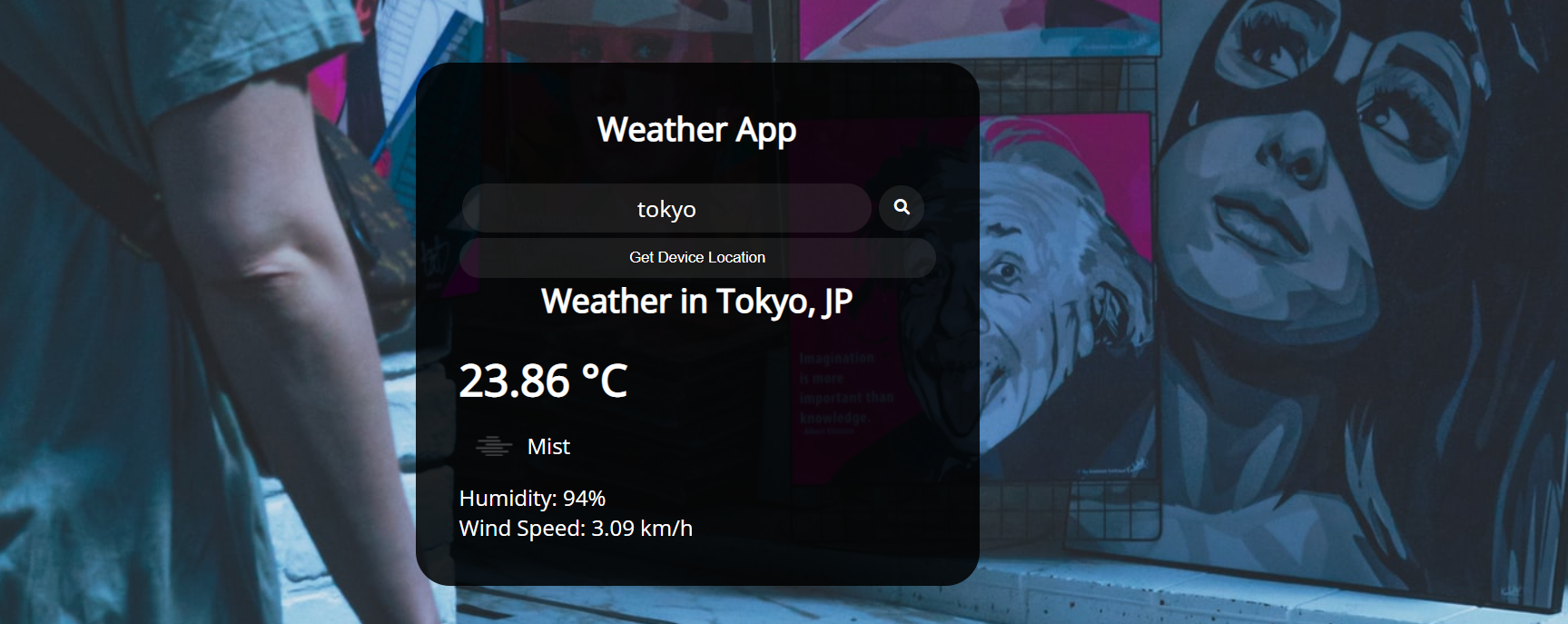Select the Weather in Tokyo, JP heading
This screenshot has height=624, width=1568.
coord(696,302)
